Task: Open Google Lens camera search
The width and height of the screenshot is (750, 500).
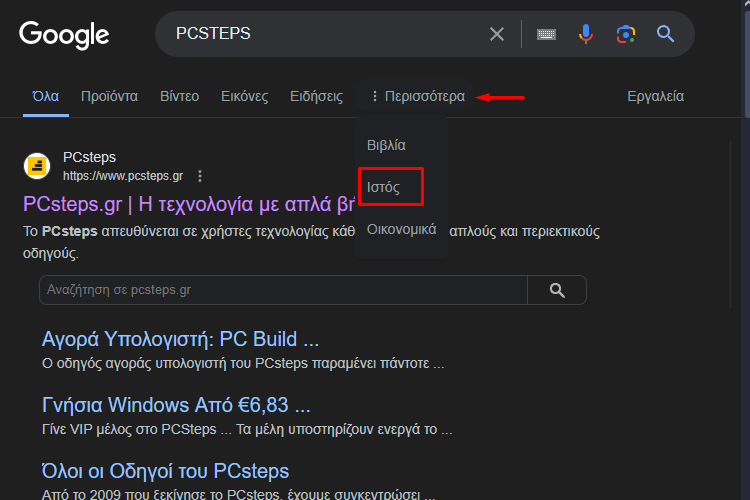Action: point(626,34)
